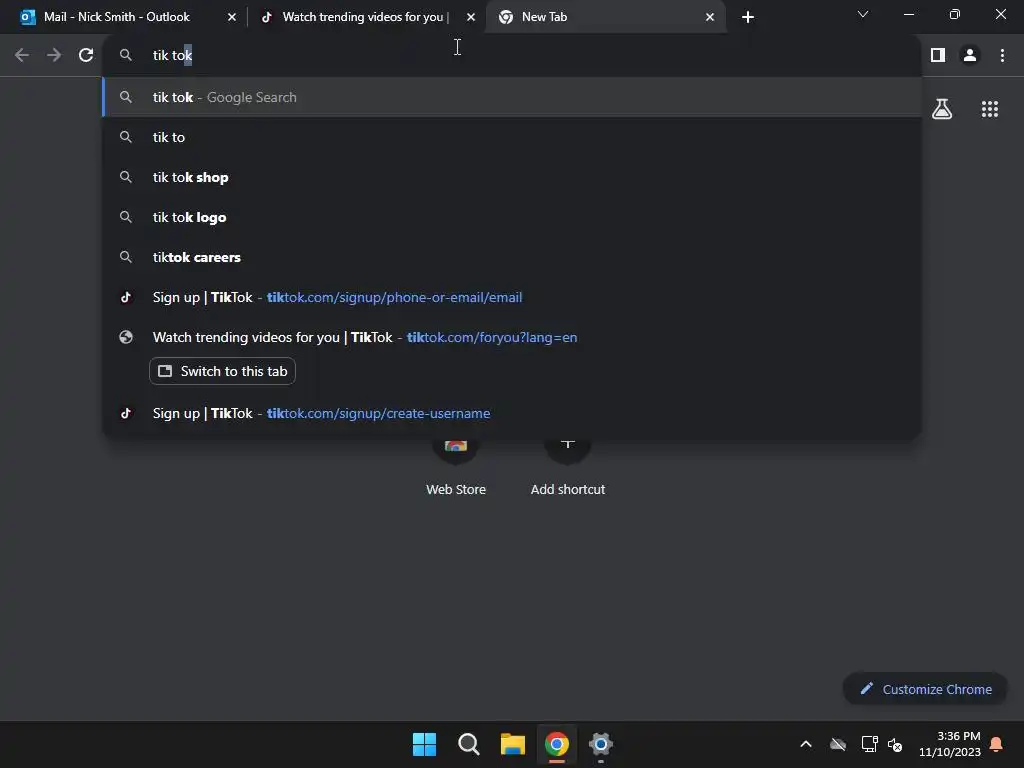Open Chrome side panel icon
This screenshot has height=768, width=1024.
point(938,56)
